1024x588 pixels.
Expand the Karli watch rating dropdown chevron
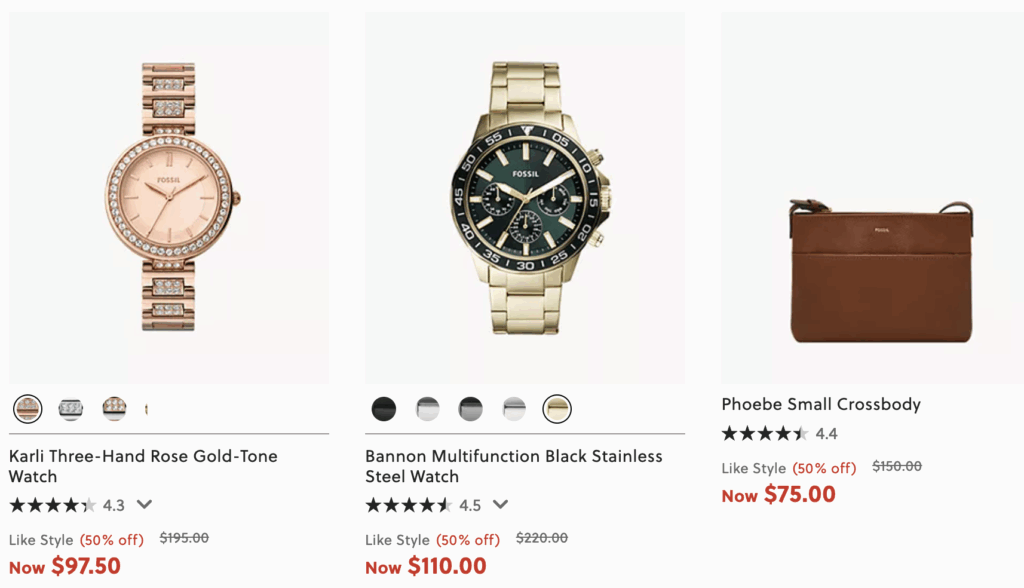[144, 505]
